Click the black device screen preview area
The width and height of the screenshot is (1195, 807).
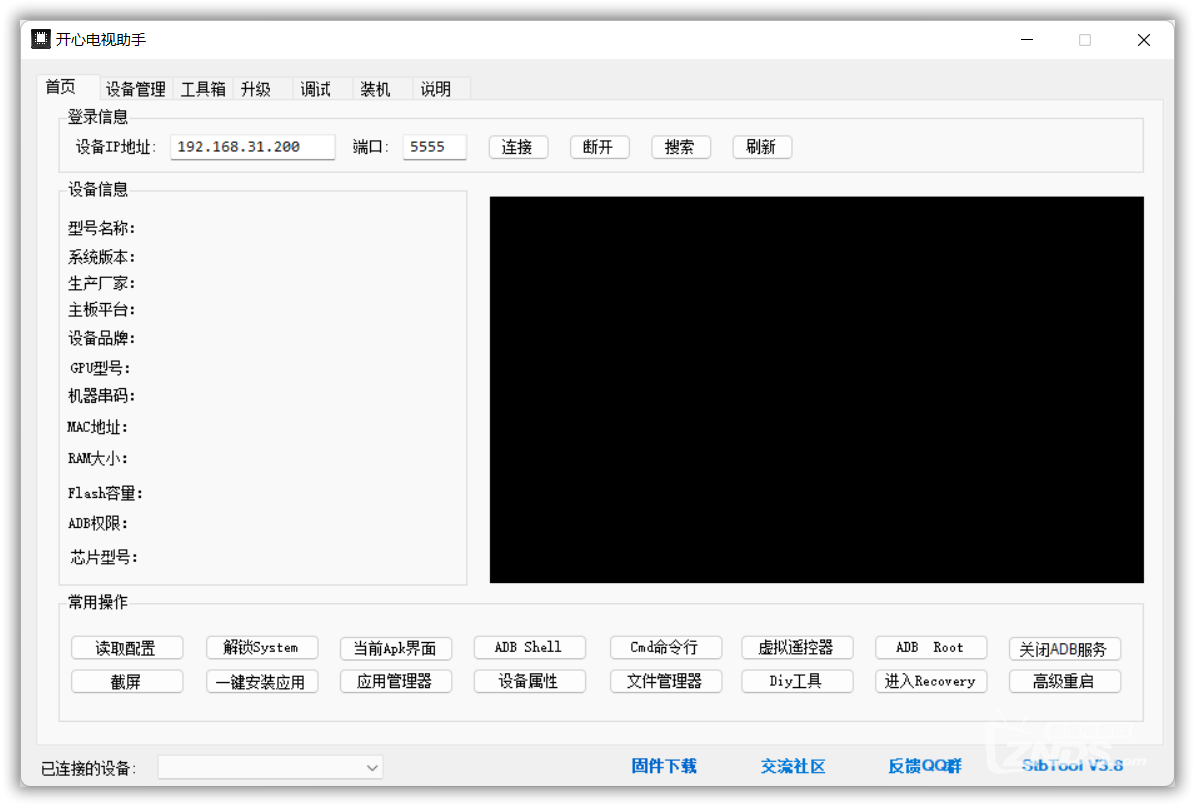click(816, 389)
